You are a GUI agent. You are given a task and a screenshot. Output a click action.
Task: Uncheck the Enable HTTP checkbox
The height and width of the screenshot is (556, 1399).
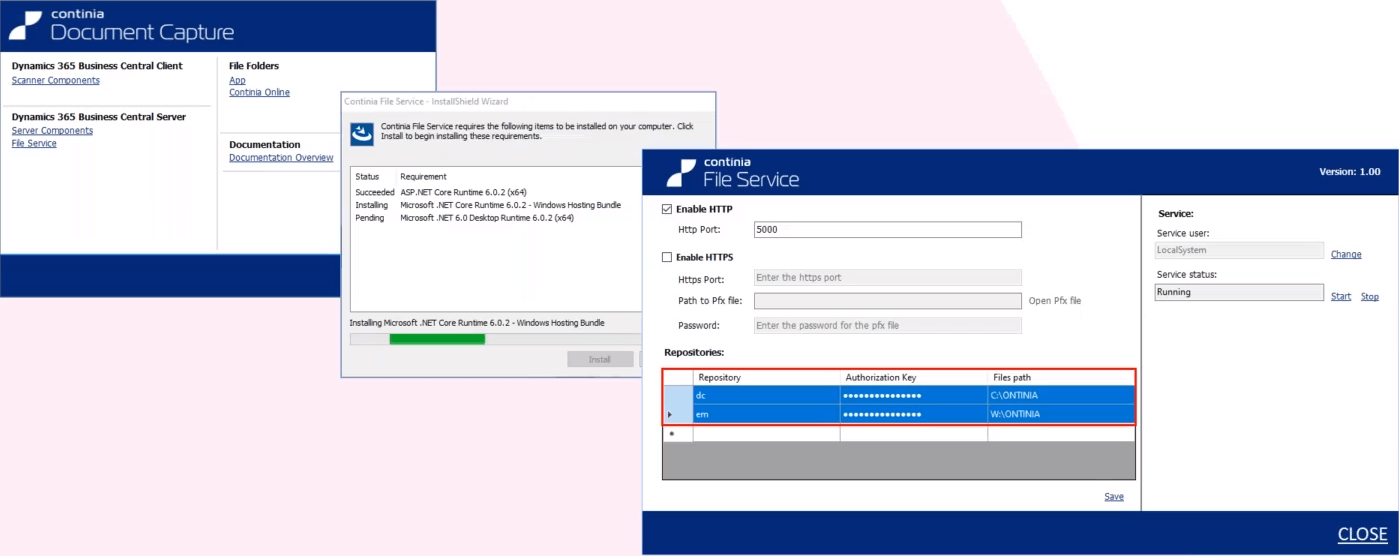(667, 209)
